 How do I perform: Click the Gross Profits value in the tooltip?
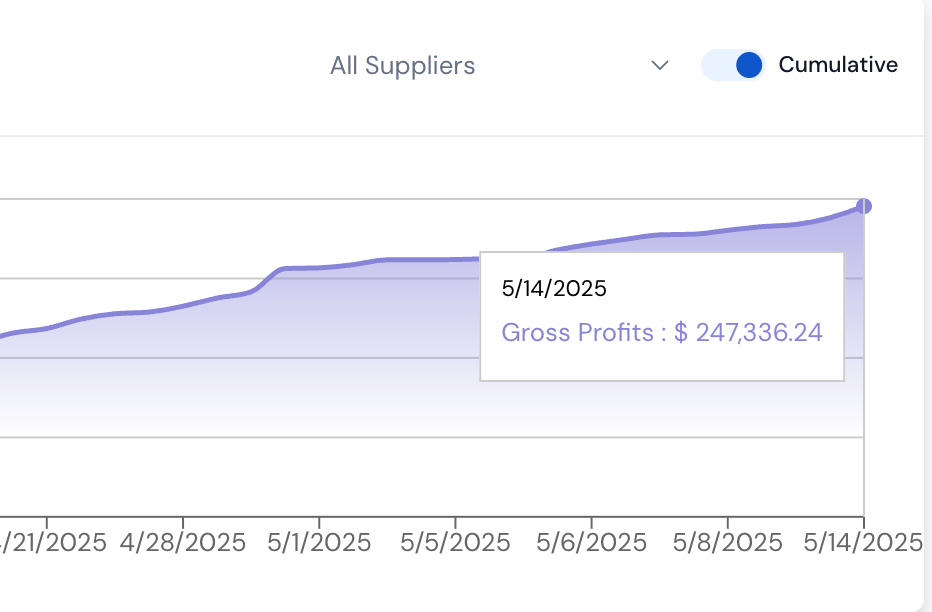tap(661, 333)
